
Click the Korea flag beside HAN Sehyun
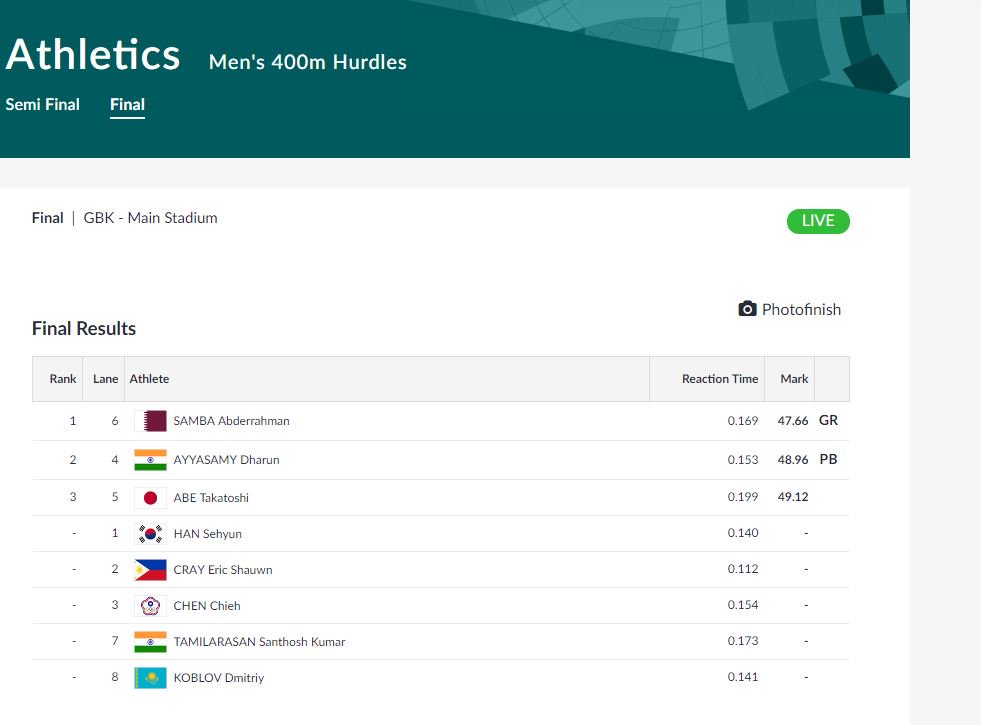(150, 534)
